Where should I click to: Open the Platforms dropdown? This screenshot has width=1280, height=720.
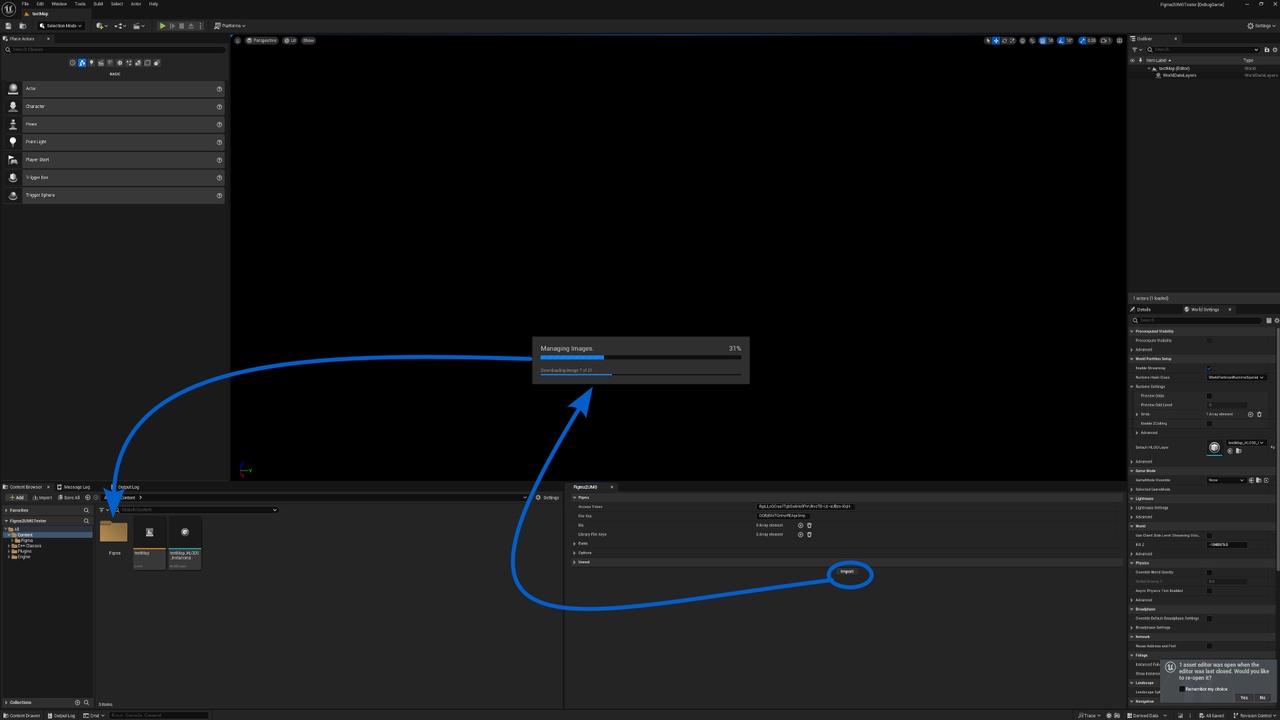pos(230,26)
